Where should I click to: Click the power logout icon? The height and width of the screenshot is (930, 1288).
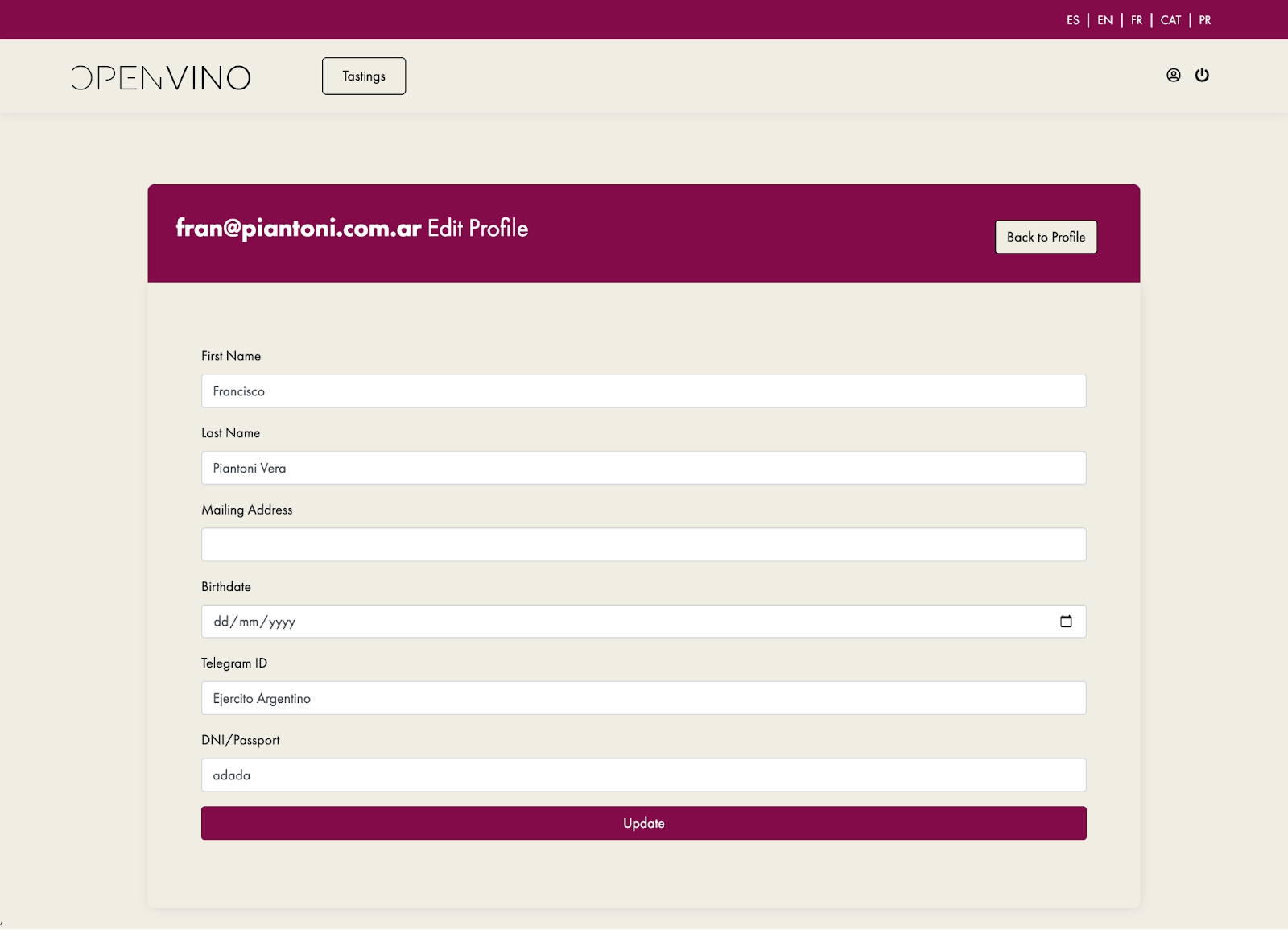1202,75
